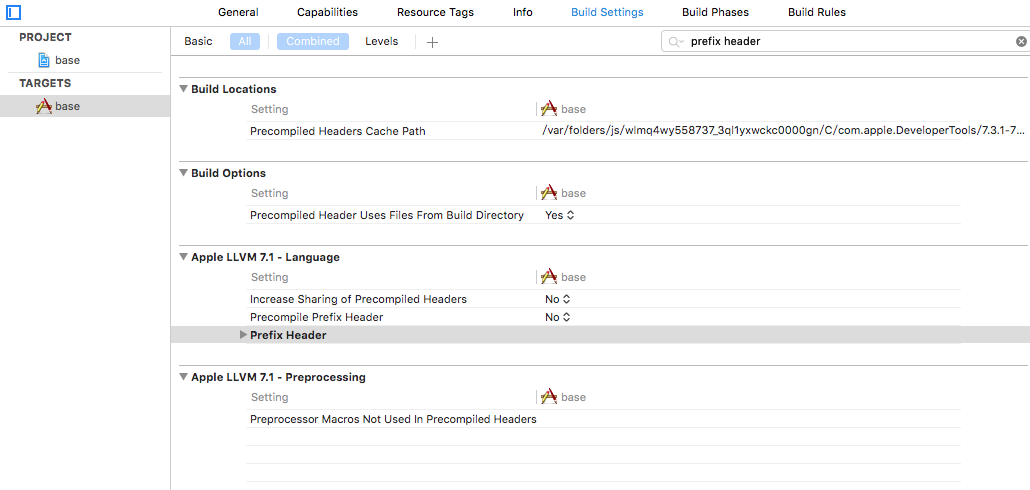The width and height of the screenshot is (1030, 490).
Task: Click the TARGETS section heading
Action: coord(45,83)
